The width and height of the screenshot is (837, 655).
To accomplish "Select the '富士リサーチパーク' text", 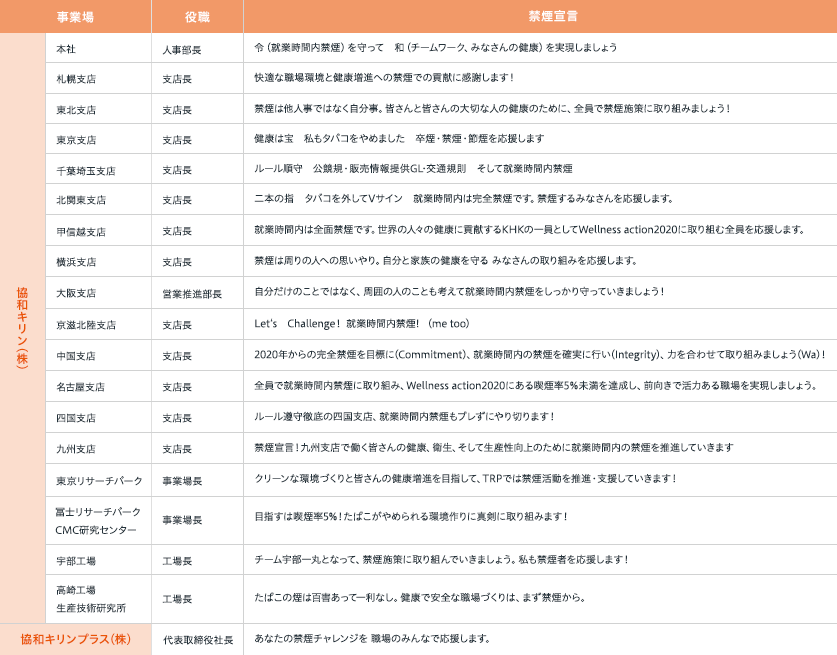I will pos(99,512).
